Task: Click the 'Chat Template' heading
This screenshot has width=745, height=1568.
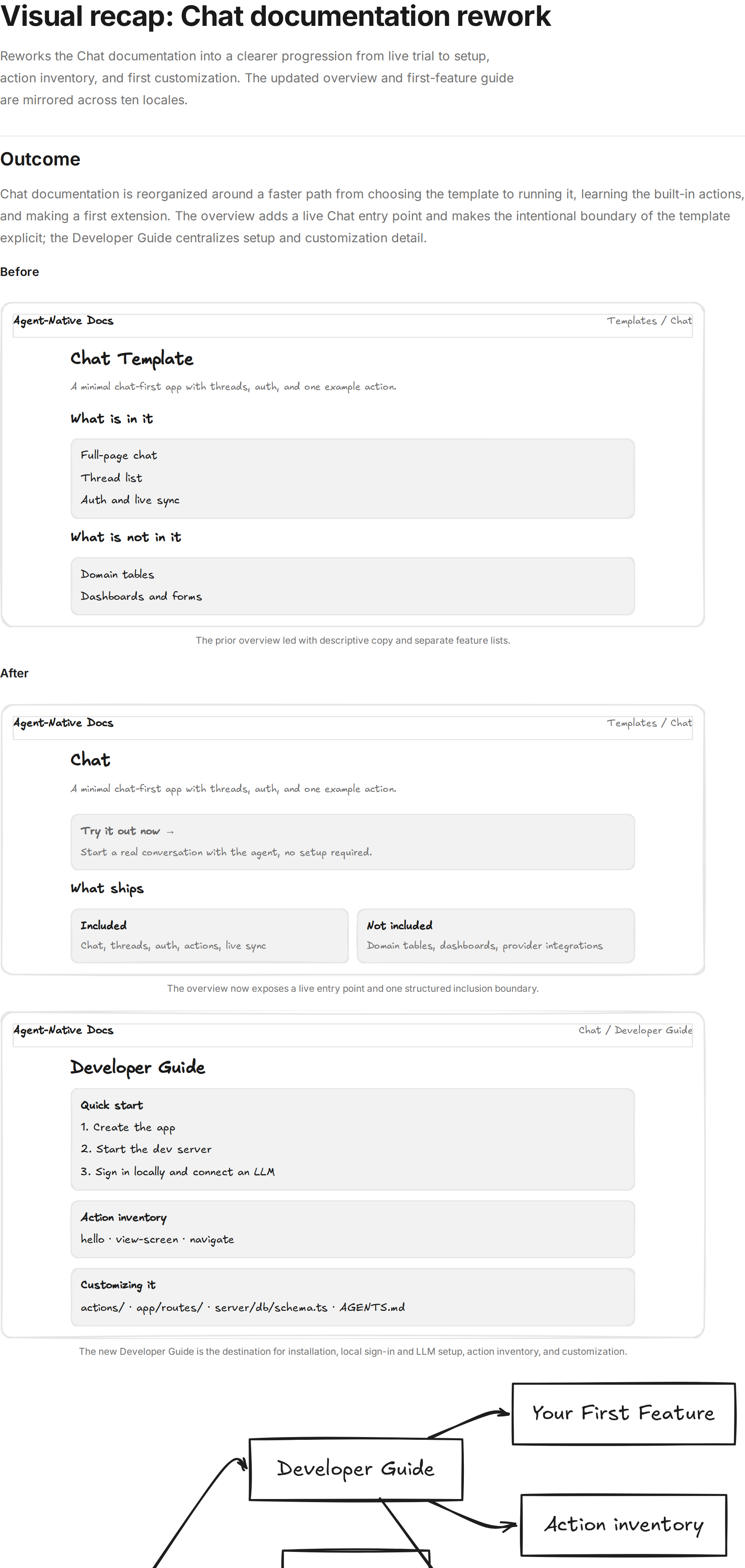Action: [x=132, y=359]
